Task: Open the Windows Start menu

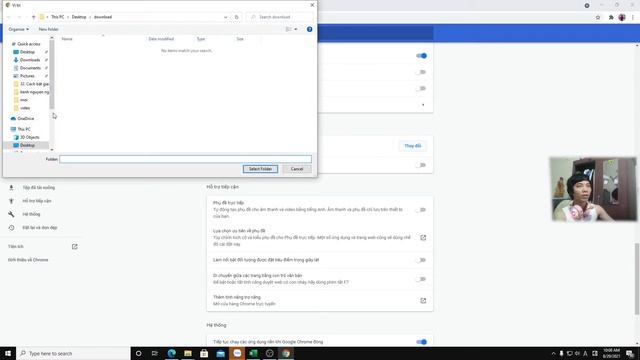Action: (8, 353)
